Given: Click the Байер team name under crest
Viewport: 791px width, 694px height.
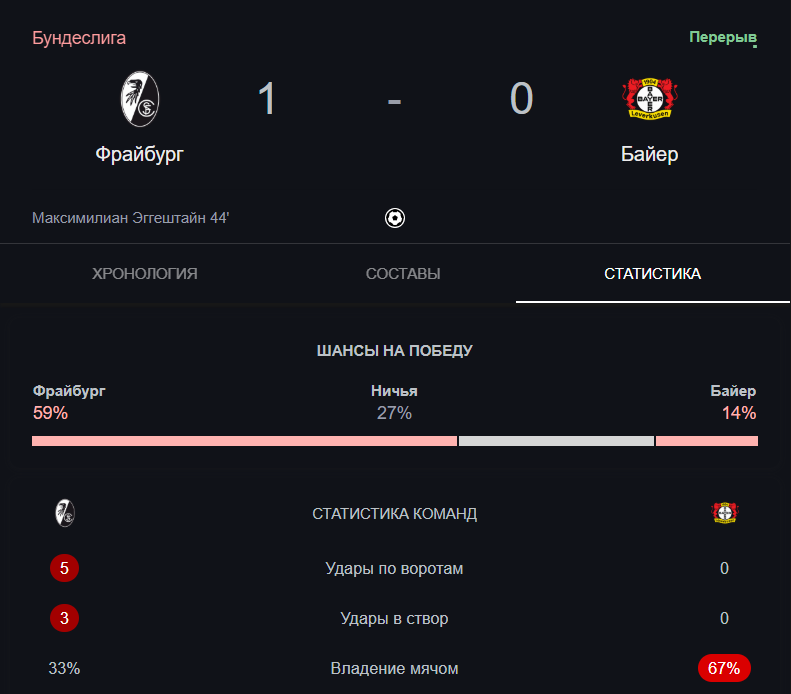Looking at the screenshot, I should point(649,154).
